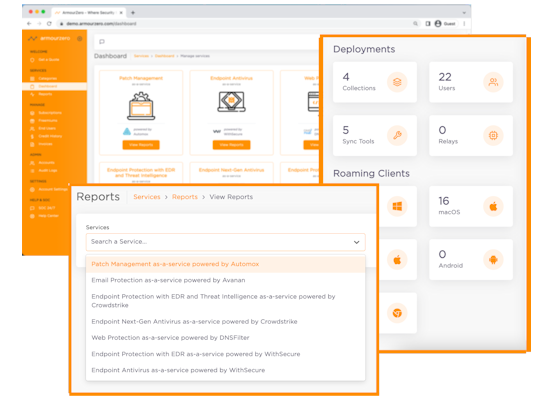The width and height of the screenshot is (553, 400).
Task: Click the sidebar collapse circle icon
Action: click(80, 38)
